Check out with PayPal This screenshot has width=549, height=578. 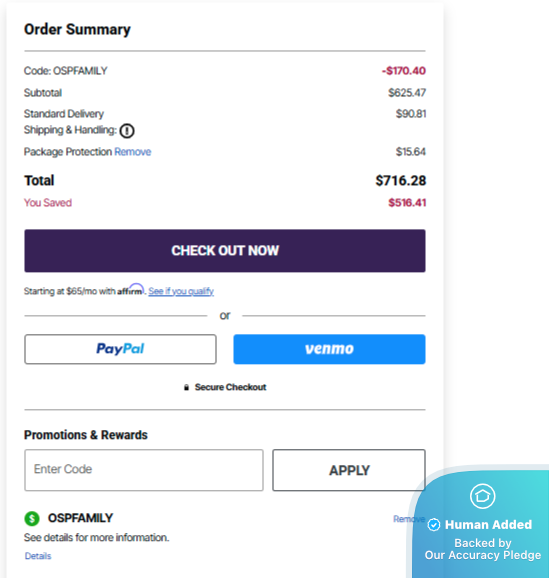120,349
